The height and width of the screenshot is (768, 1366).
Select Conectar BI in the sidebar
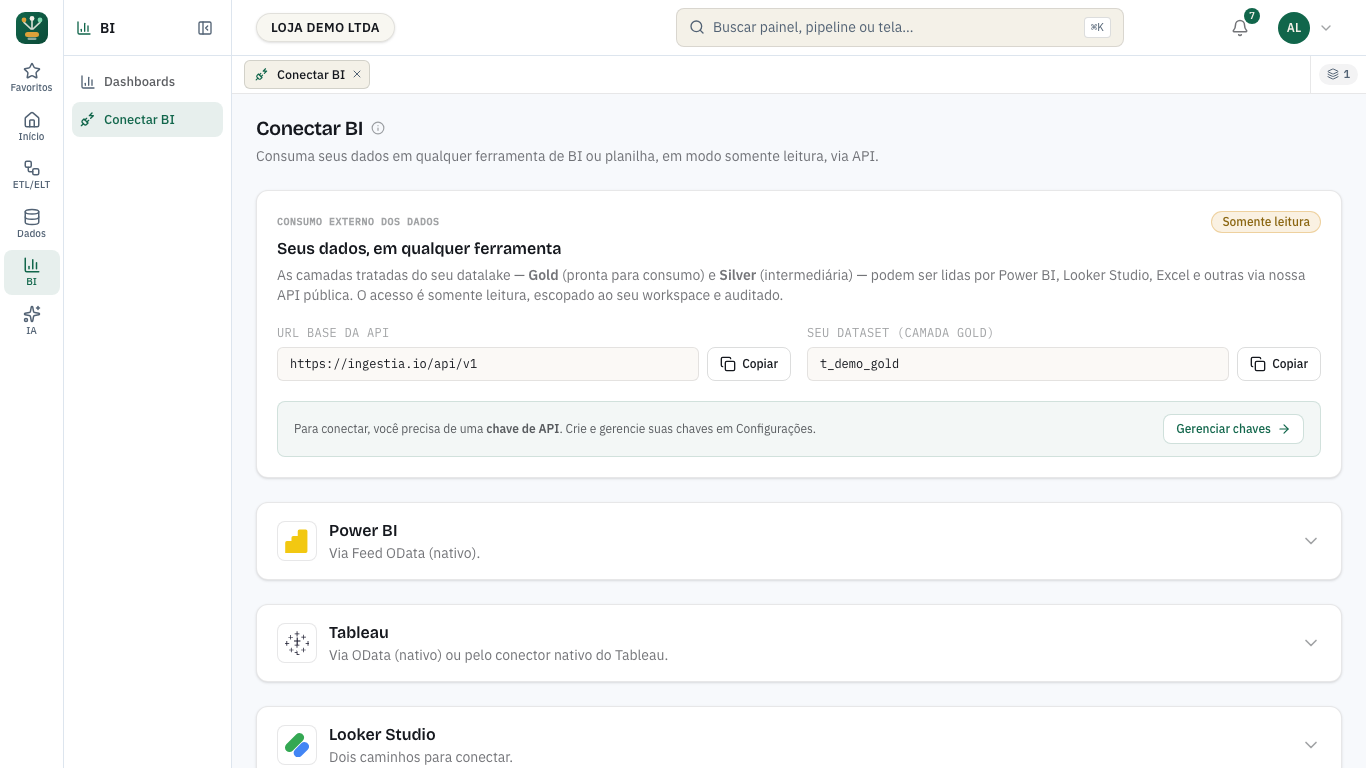pyautogui.click(x=147, y=120)
